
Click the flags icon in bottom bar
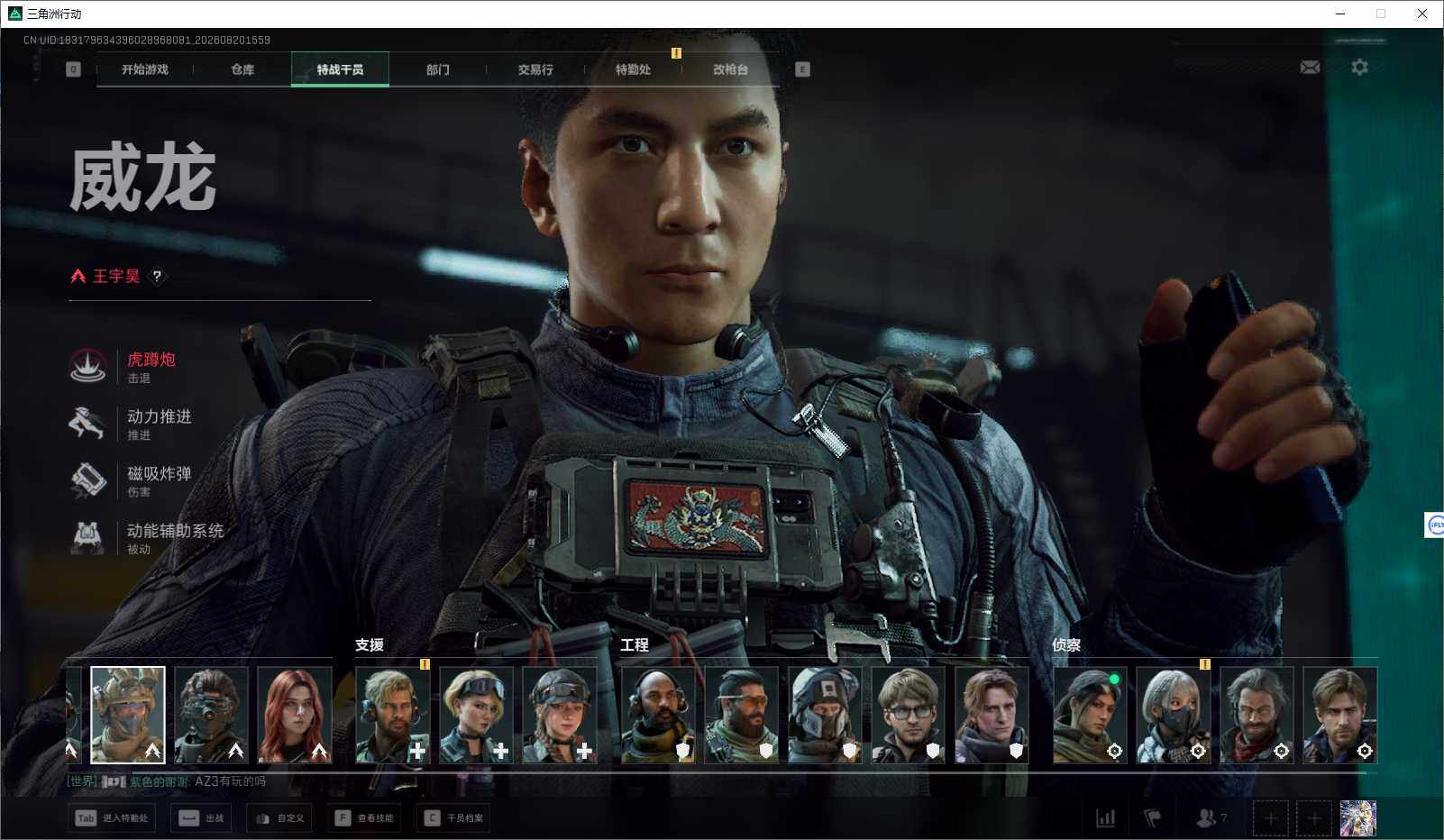(x=1152, y=818)
